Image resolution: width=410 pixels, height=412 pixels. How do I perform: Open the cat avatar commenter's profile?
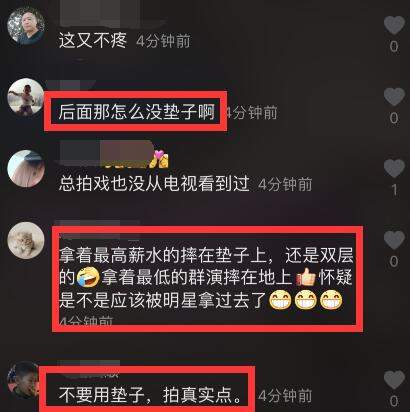tap(26, 240)
